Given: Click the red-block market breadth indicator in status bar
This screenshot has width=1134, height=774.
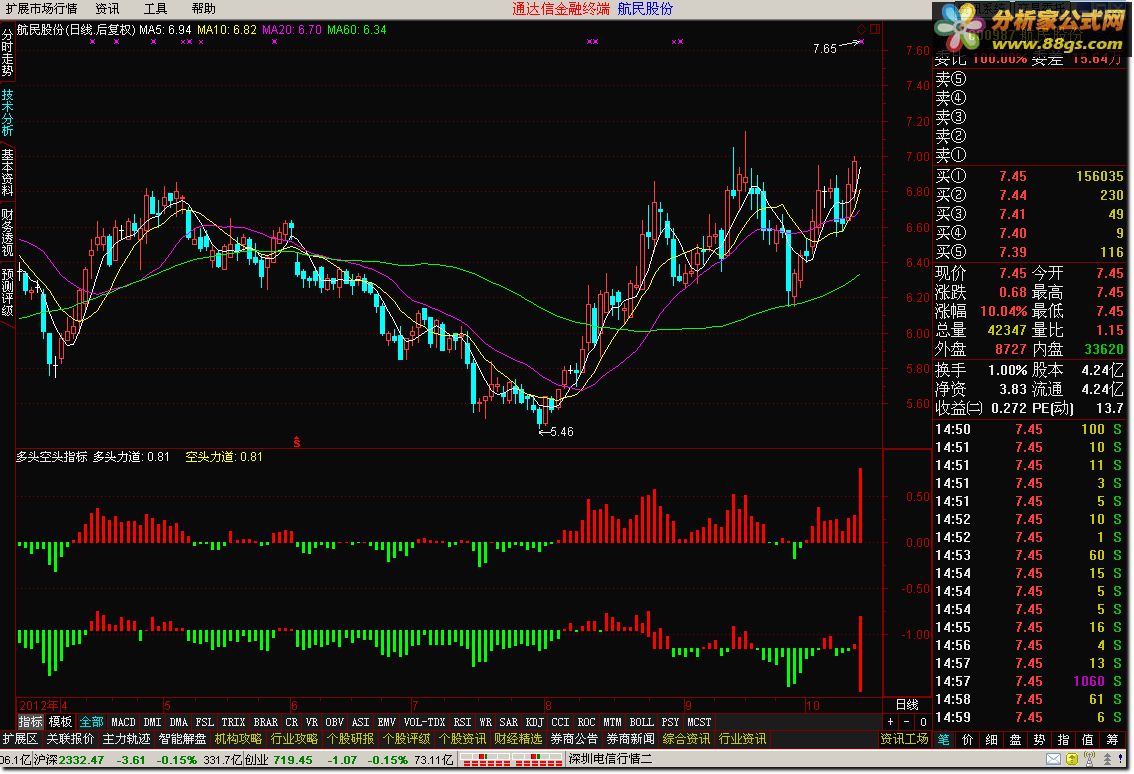Looking at the screenshot, I should pos(512,760).
